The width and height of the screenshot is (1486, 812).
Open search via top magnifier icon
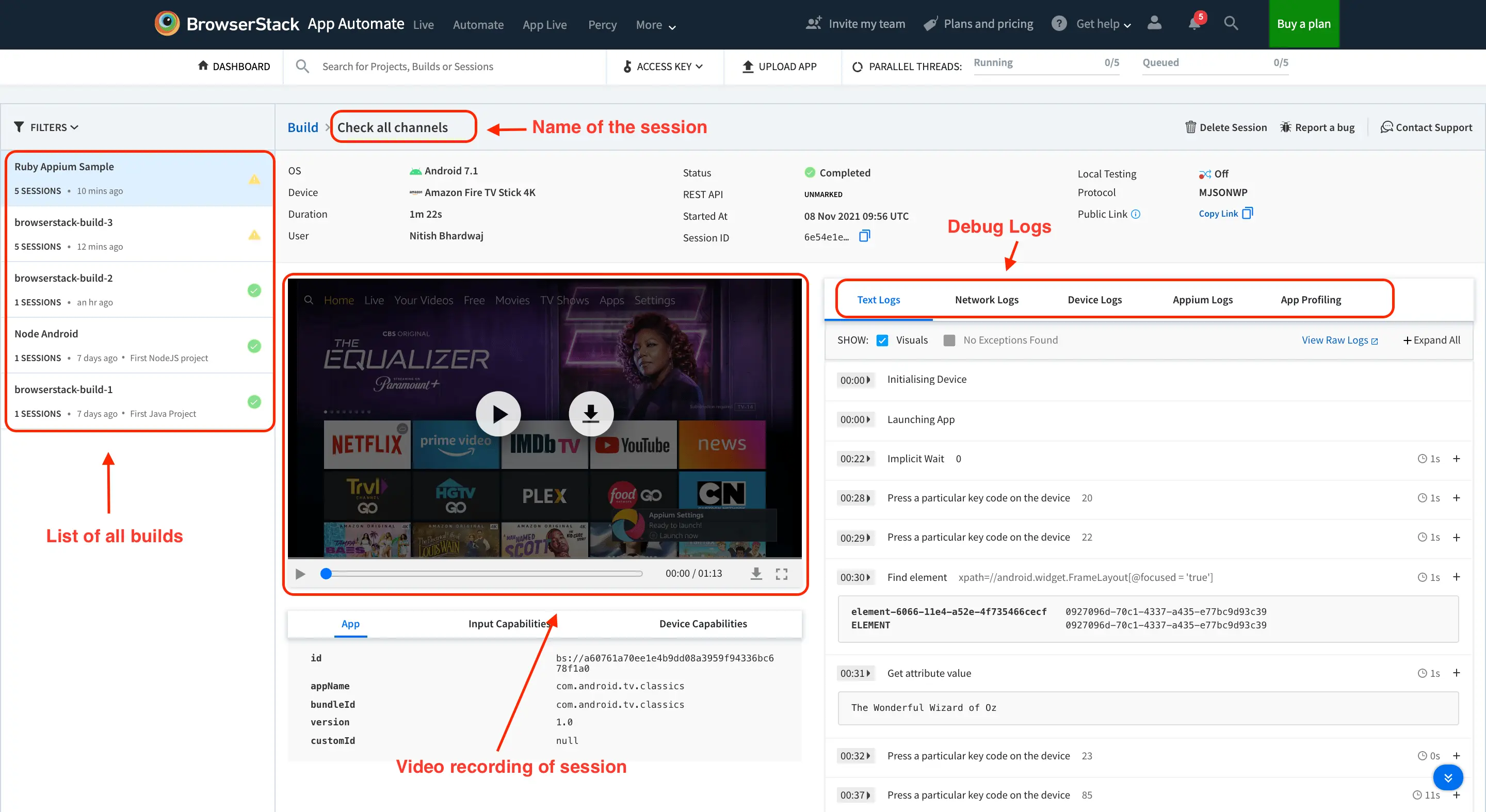[x=1231, y=24]
